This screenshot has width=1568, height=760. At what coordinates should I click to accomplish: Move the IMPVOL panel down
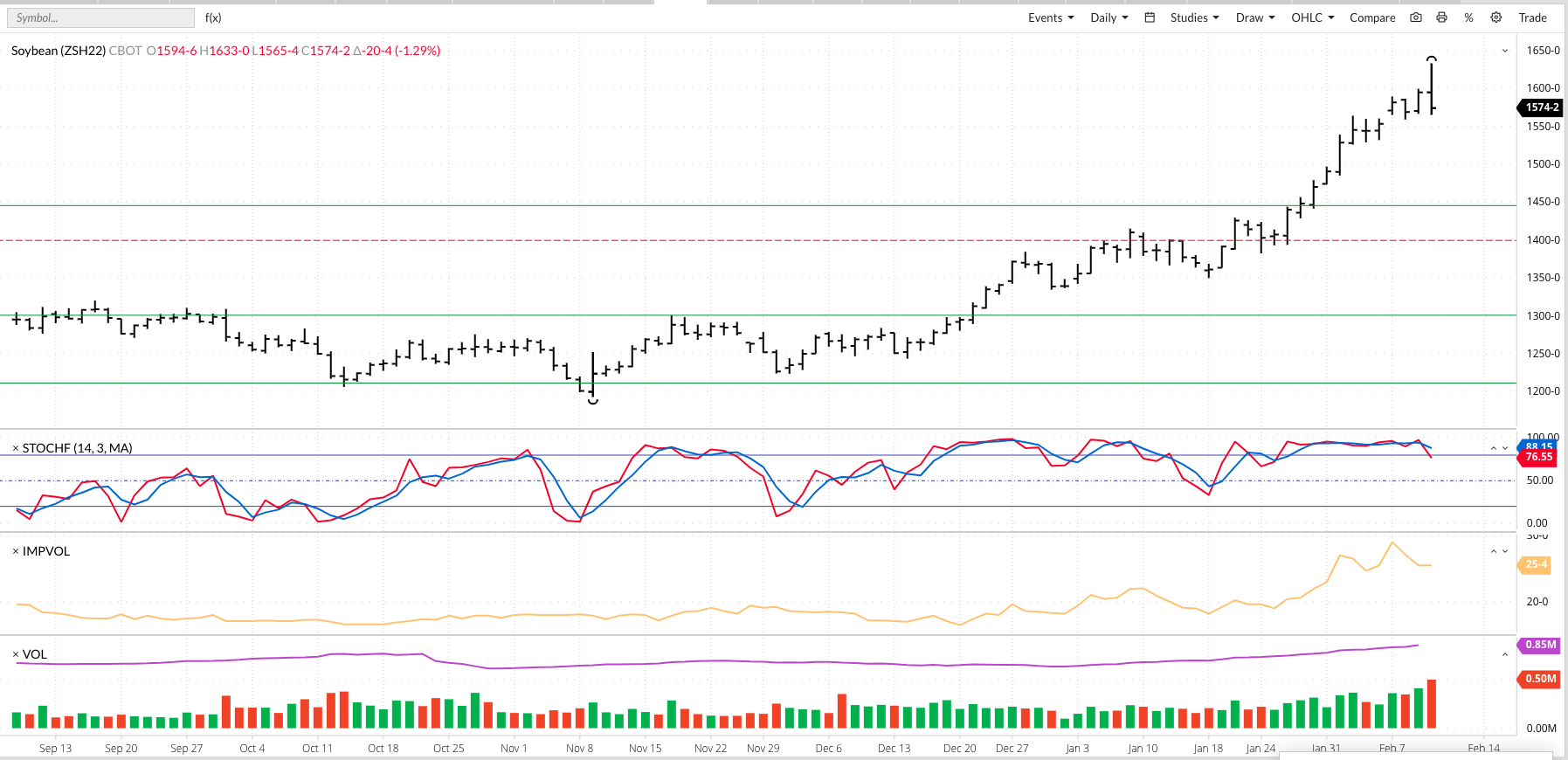point(1505,551)
